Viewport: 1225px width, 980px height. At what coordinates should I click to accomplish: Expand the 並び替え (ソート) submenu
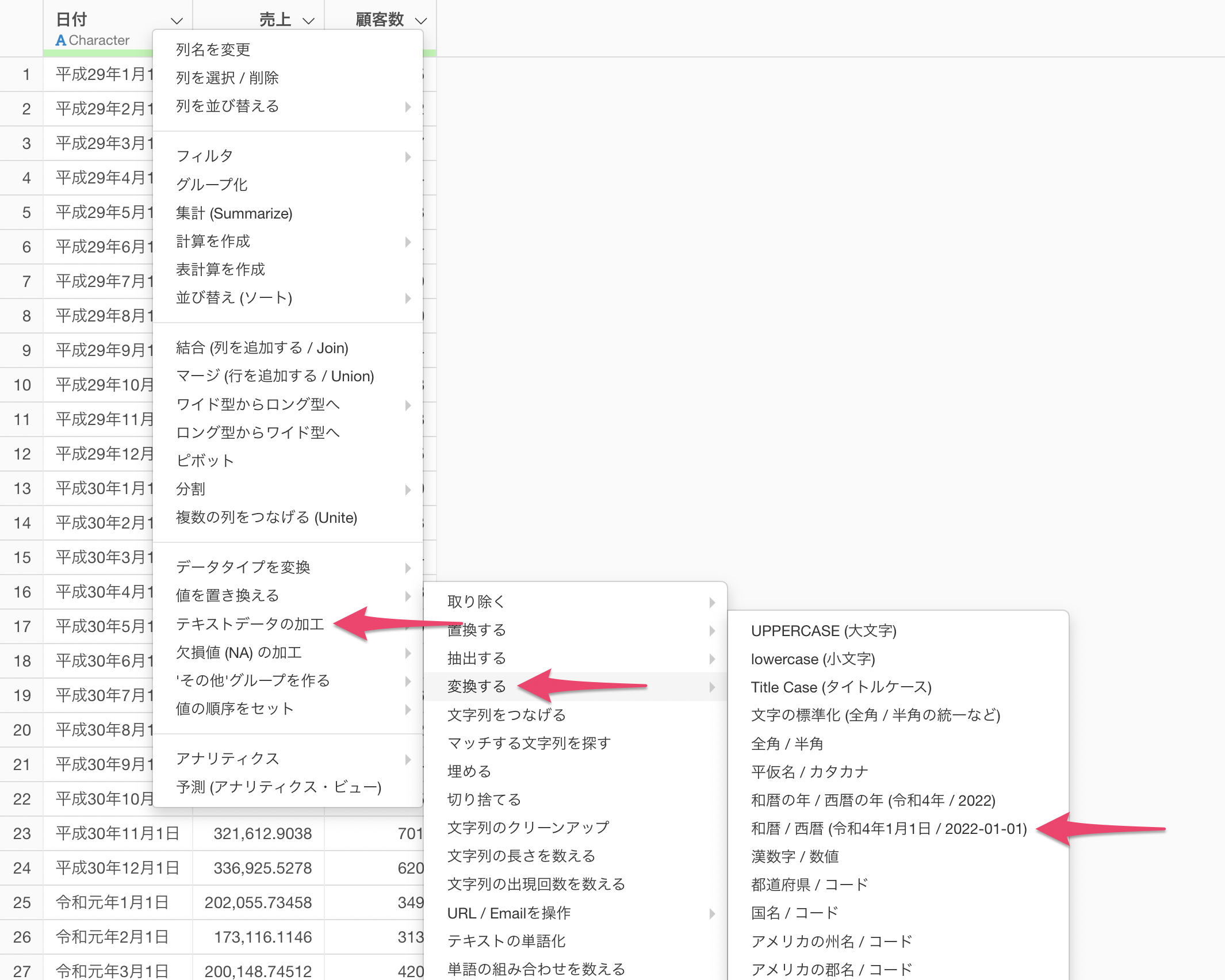tap(288, 297)
